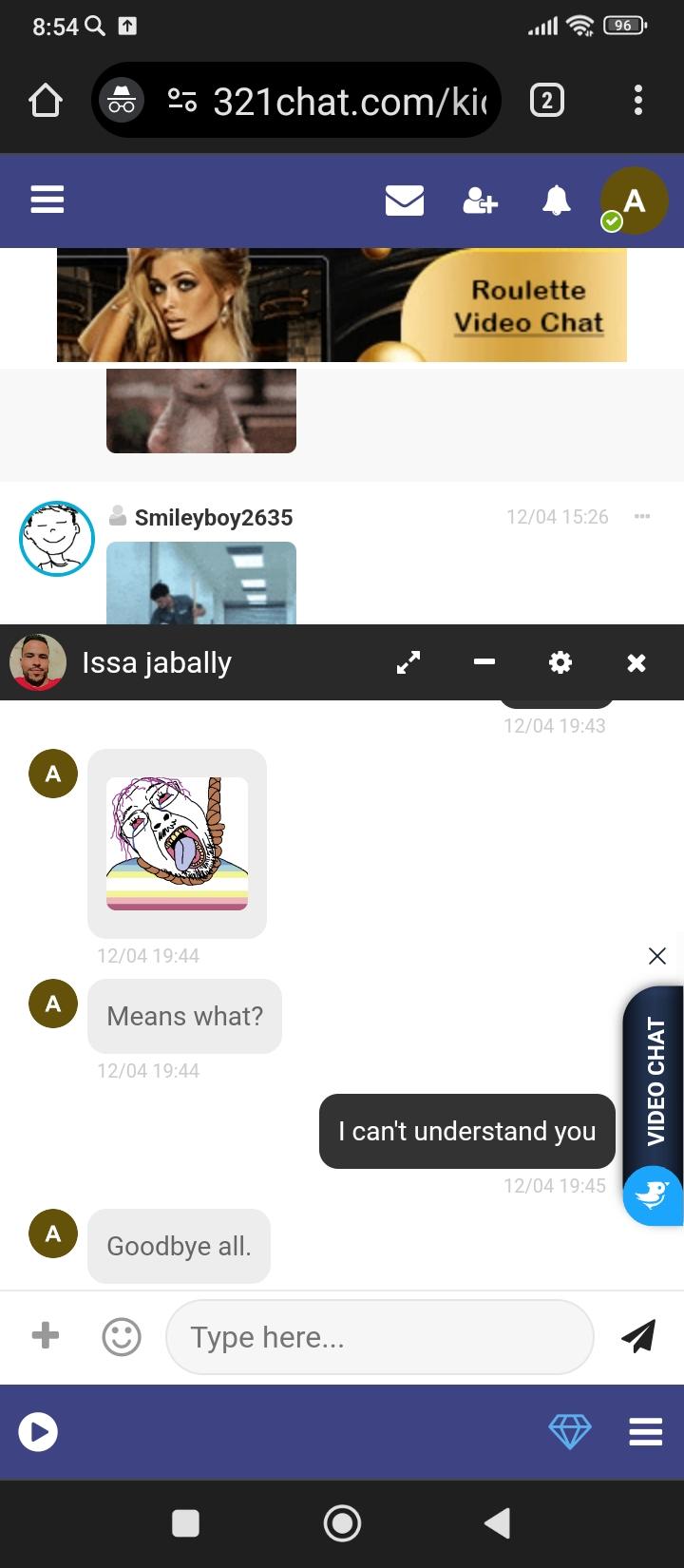Open the friend requests icon

(480, 201)
